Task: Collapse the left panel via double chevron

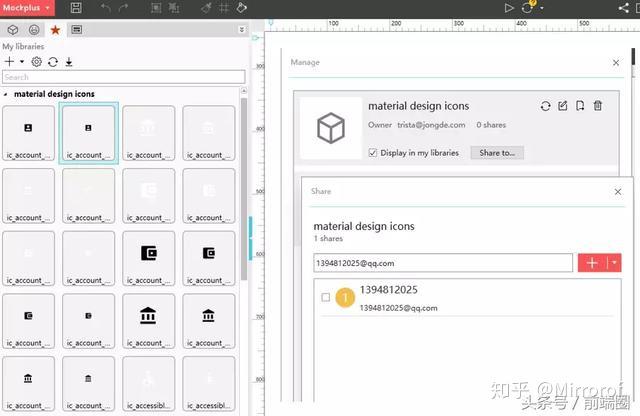Action: coord(242,30)
